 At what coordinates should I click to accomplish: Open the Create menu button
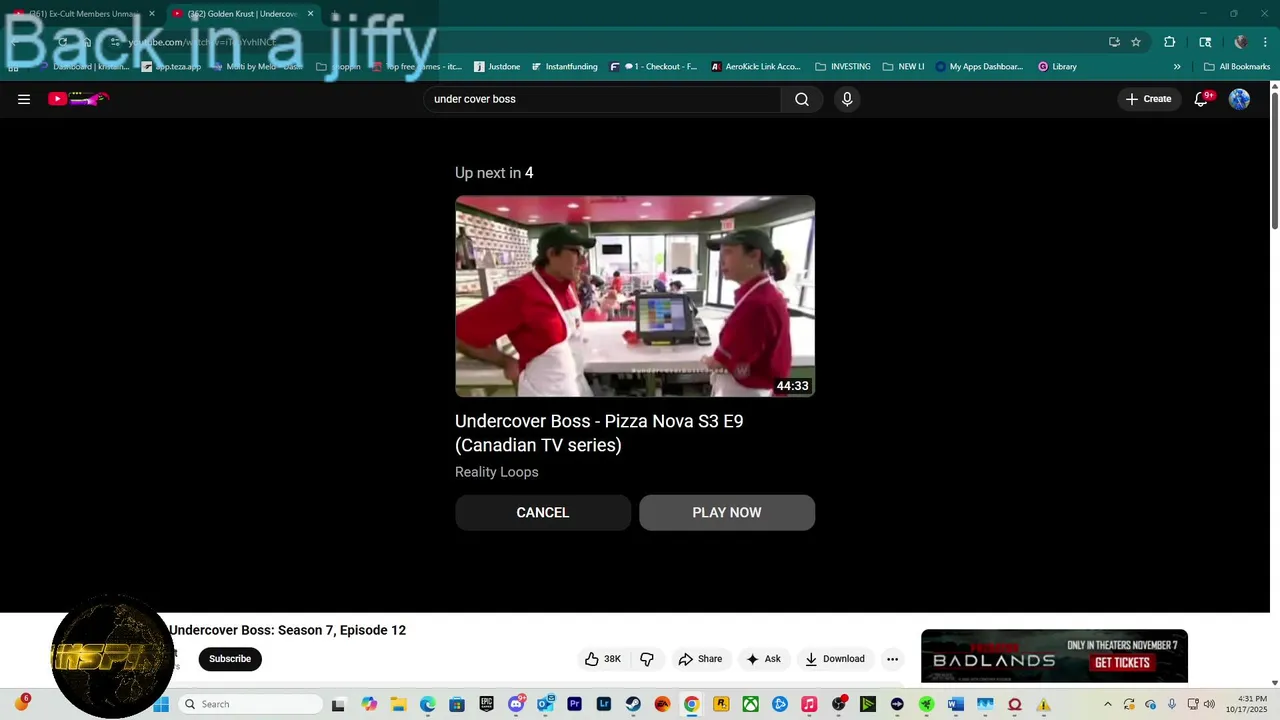tap(1148, 99)
